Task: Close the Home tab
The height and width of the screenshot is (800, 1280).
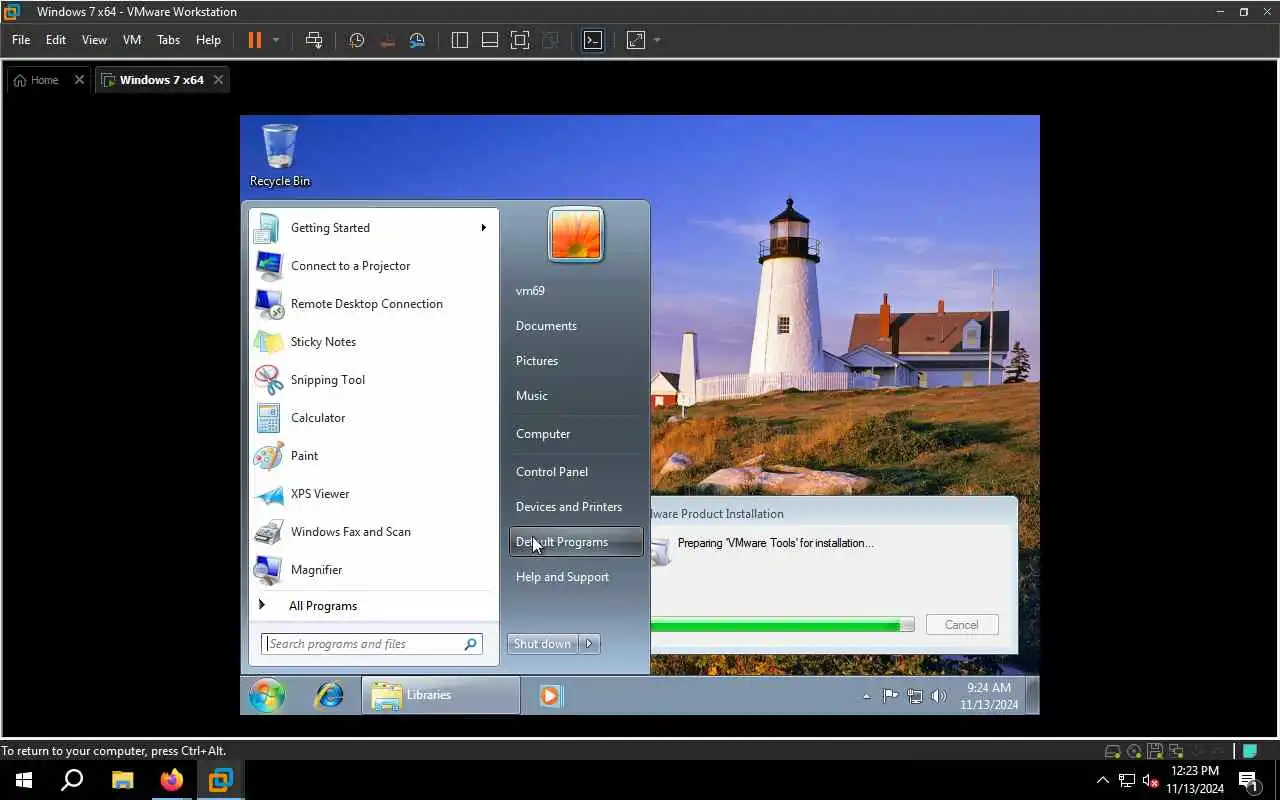Action: point(79,80)
